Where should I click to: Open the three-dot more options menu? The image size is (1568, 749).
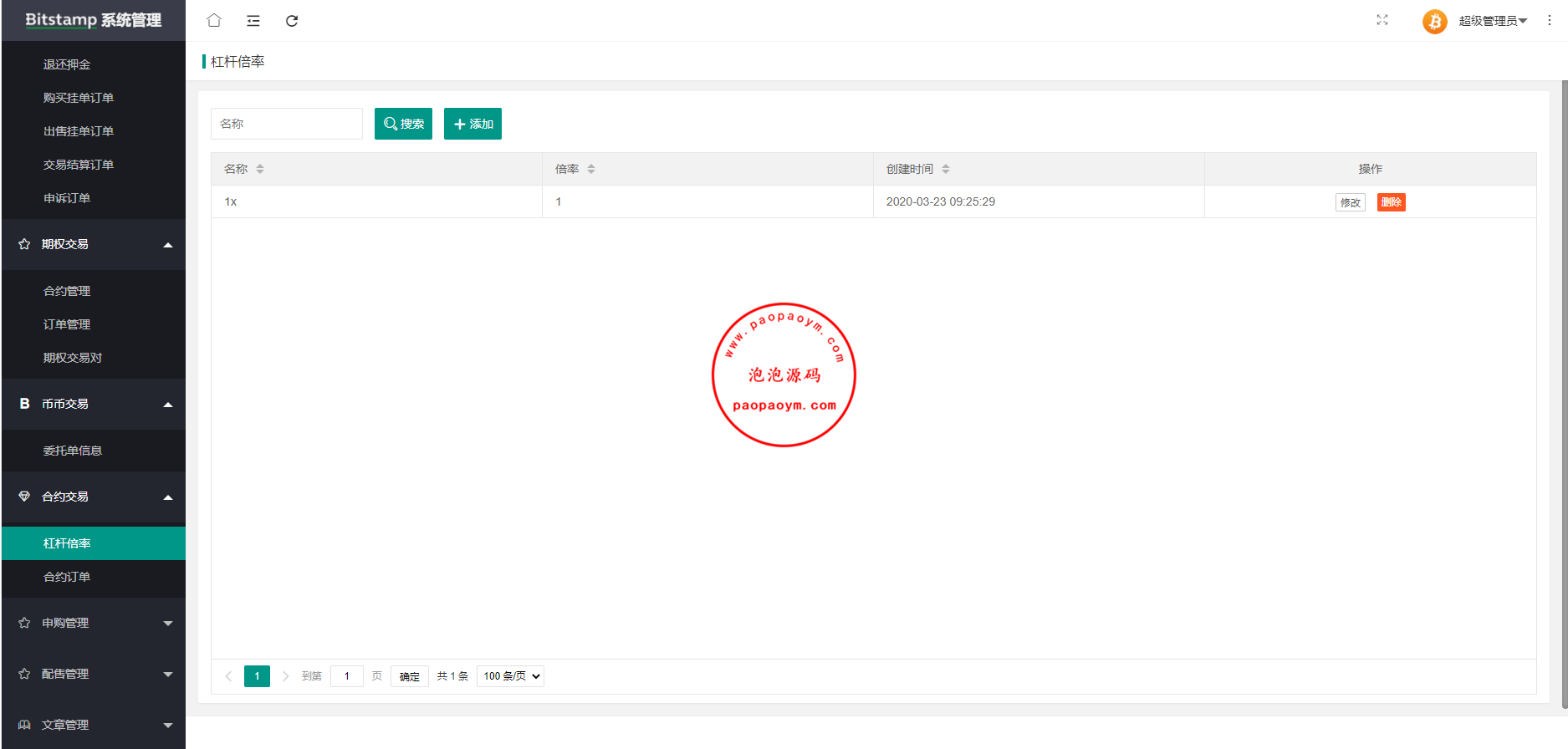(1549, 21)
